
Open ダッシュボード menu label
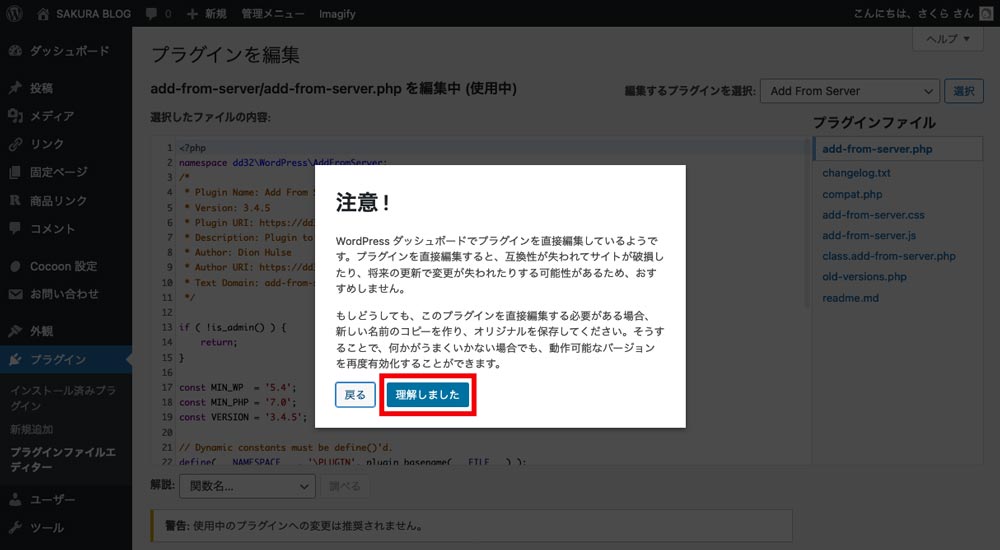[70, 50]
